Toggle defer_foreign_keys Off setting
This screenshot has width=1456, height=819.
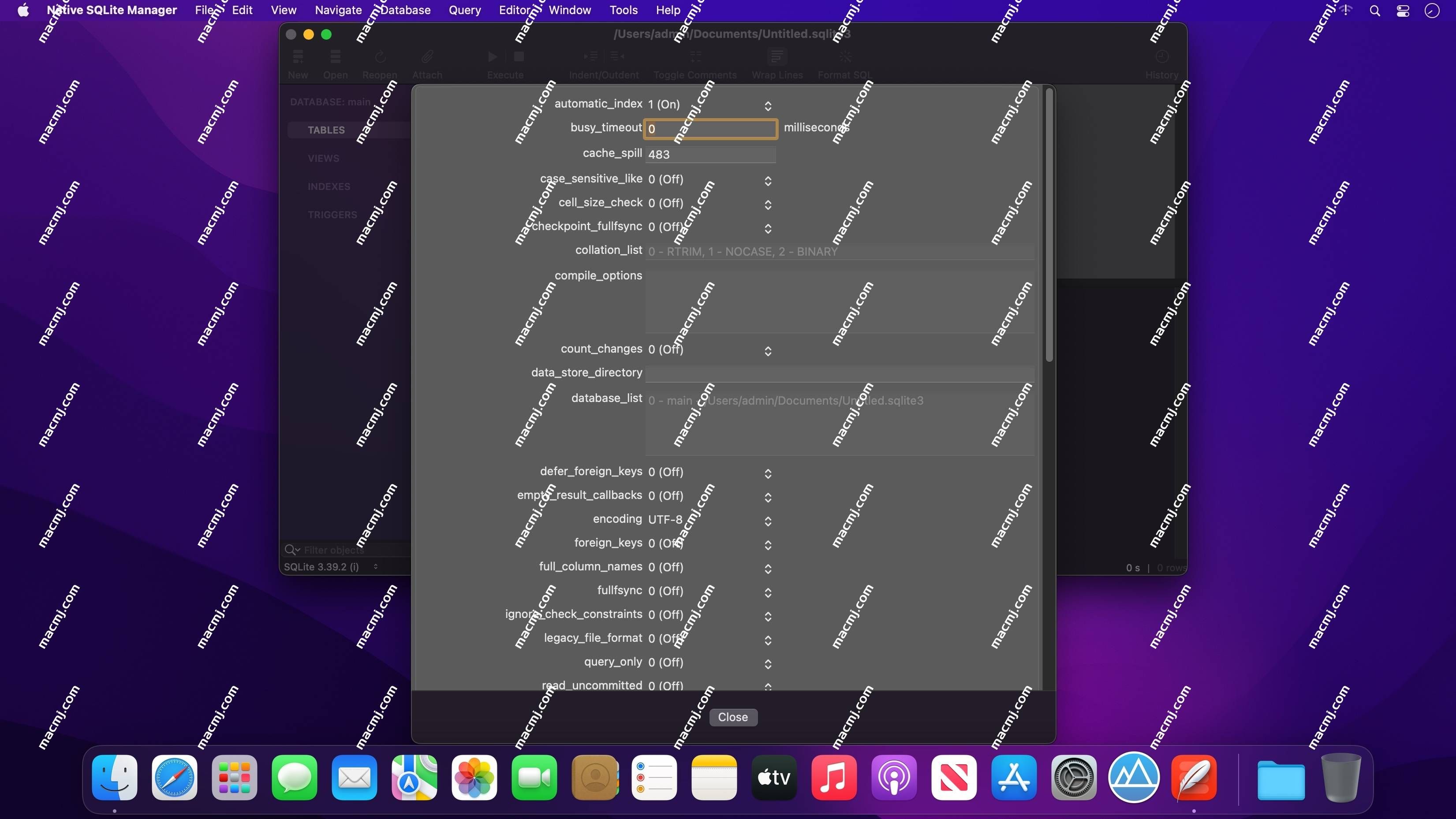coord(768,472)
